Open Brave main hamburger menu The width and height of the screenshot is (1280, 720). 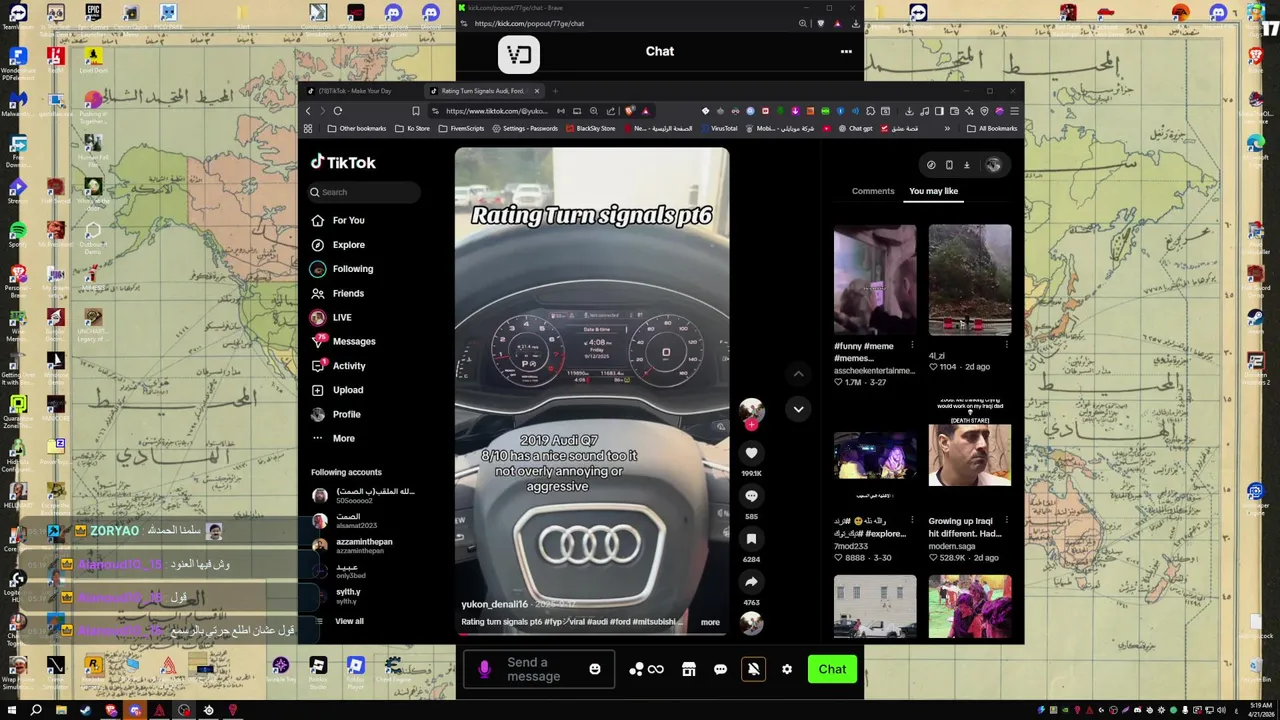click(x=1014, y=111)
